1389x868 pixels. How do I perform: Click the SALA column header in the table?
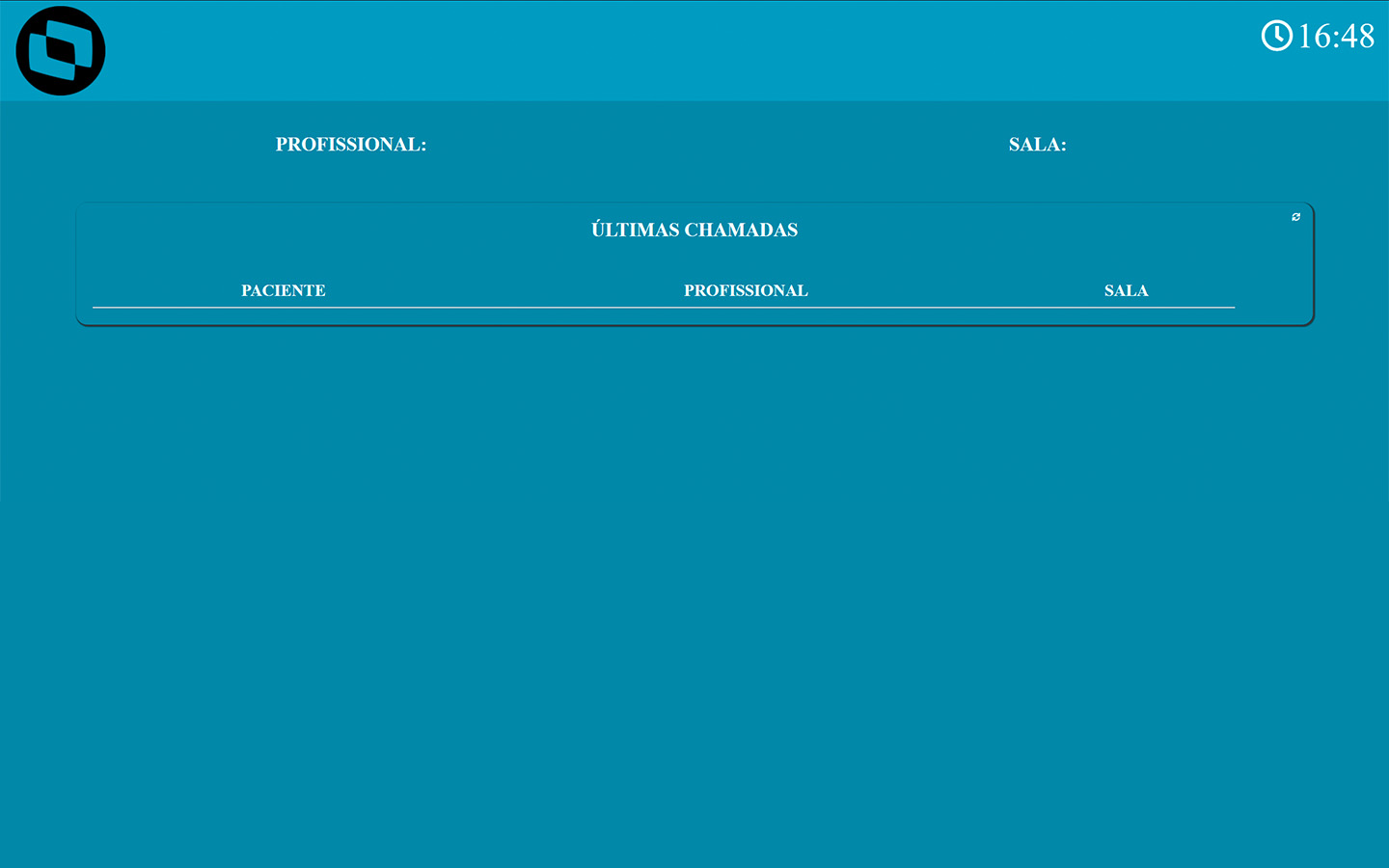tap(1126, 290)
